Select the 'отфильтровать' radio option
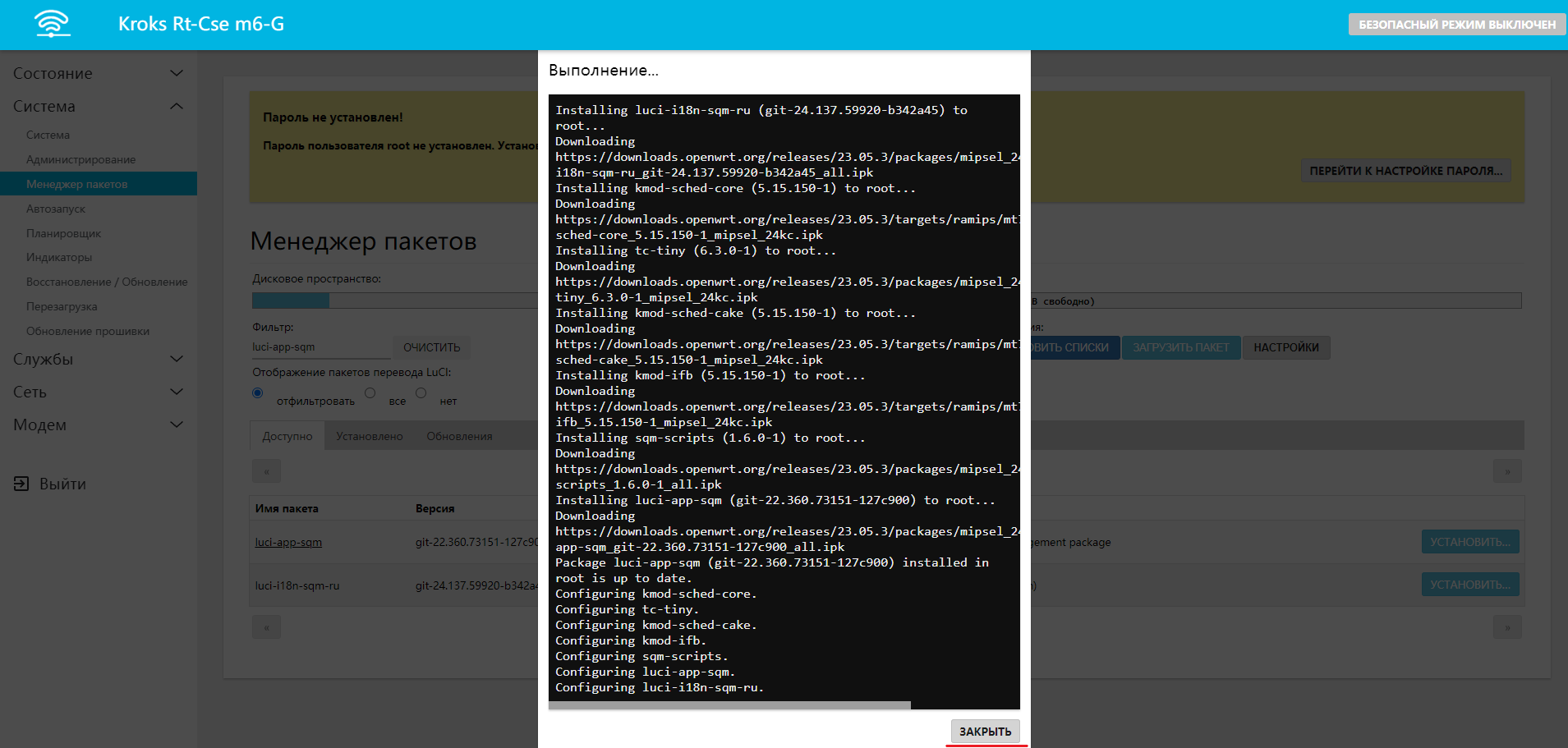1568x748 pixels. pos(258,393)
